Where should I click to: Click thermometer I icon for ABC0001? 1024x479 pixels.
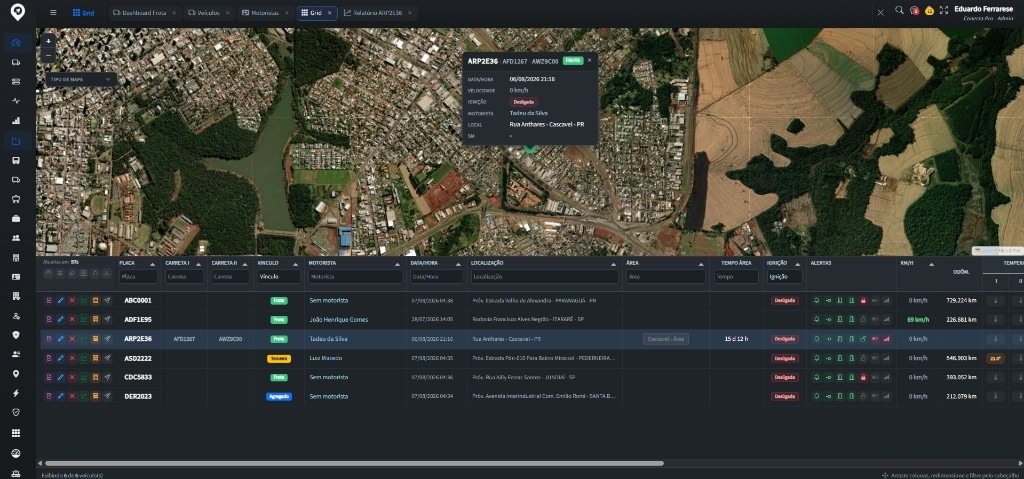coord(995,301)
